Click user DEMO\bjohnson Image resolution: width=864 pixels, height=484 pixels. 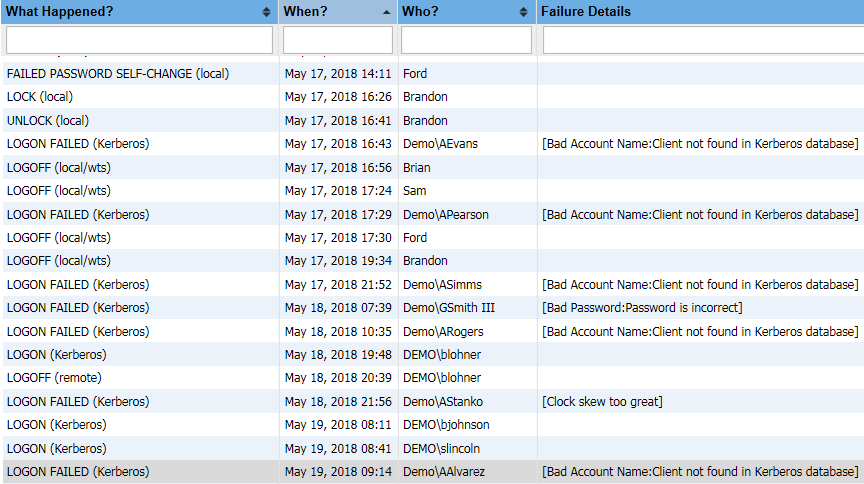(446, 424)
